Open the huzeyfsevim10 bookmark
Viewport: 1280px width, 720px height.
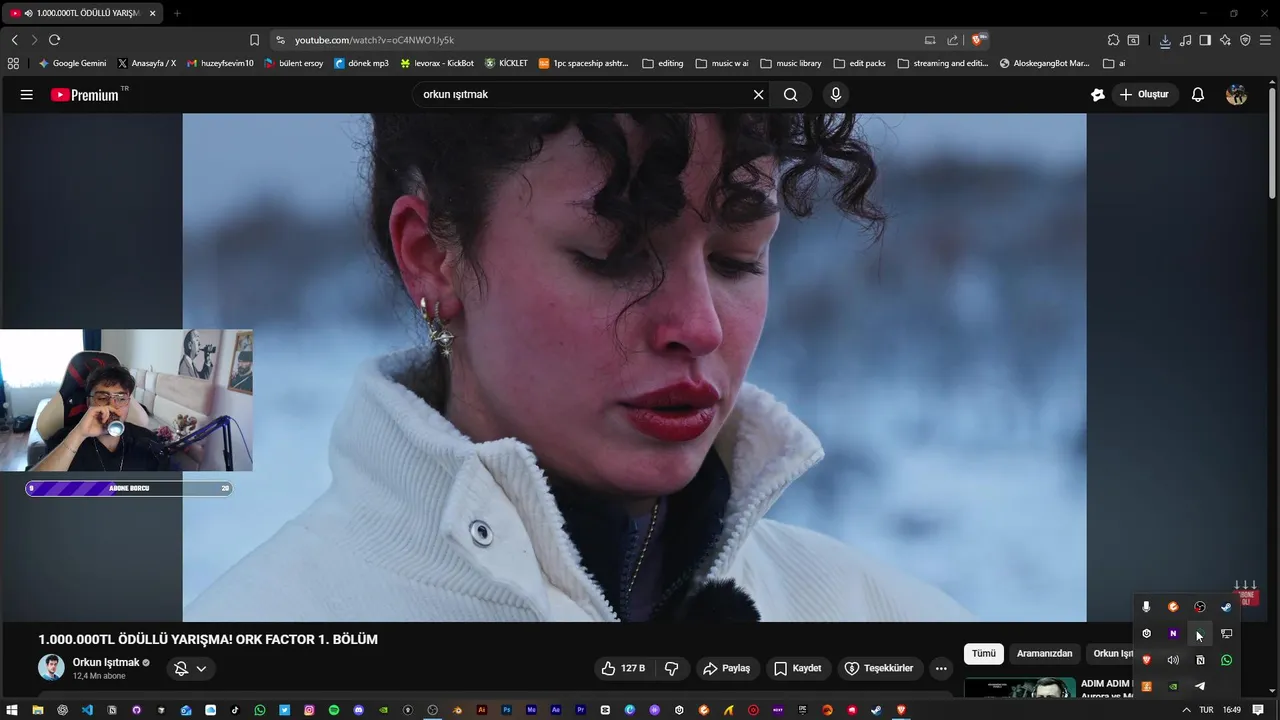pos(220,63)
